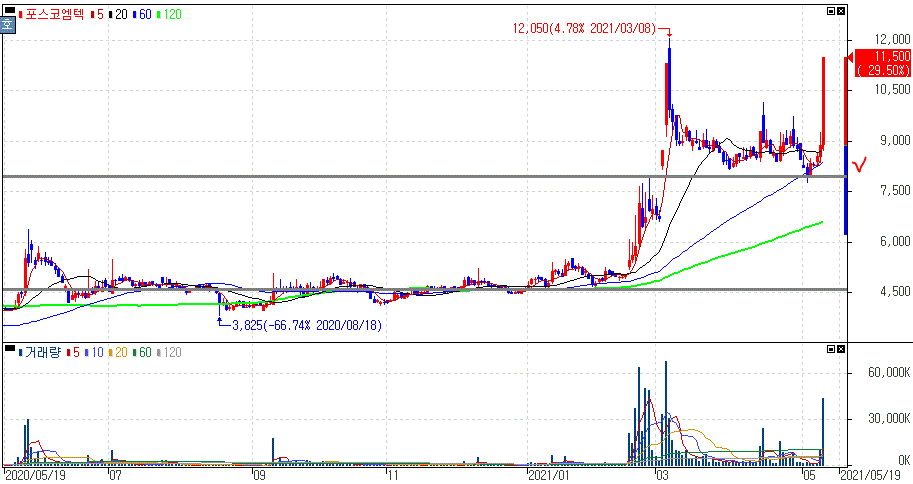This screenshot has height=484, width=913.
Task: Click the high annotation 12,050 (4.78% 2021/03/08)
Action: click(584, 29)
